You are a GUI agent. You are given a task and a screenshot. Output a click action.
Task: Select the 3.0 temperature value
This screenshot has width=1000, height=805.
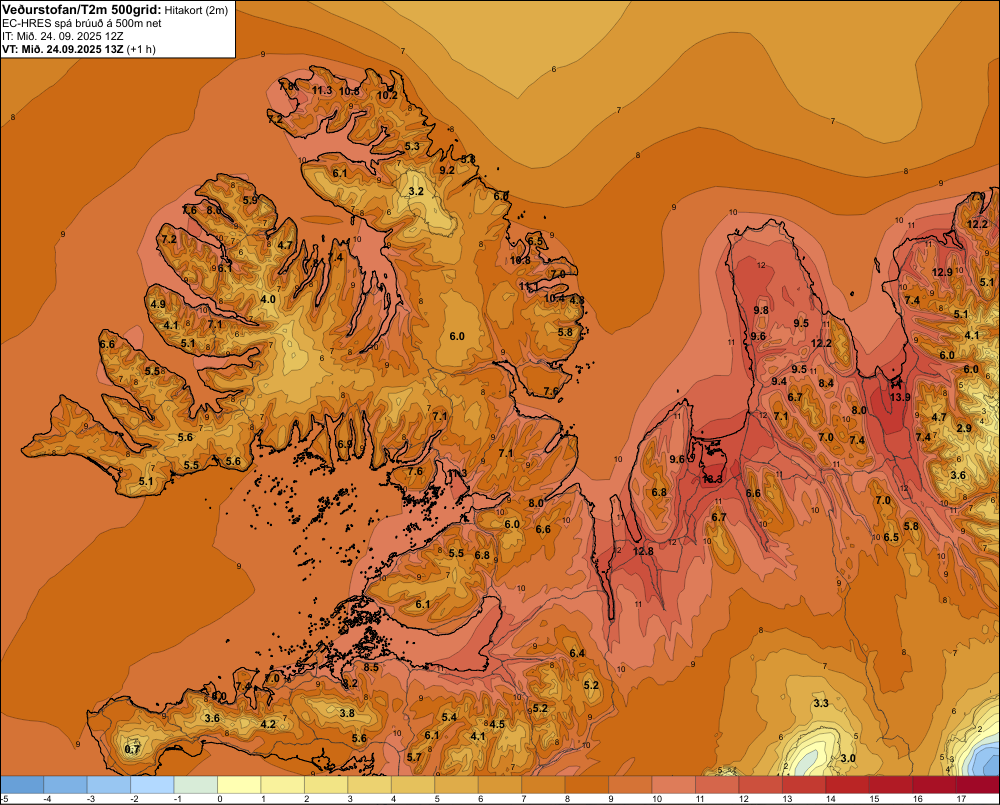pos(848,758)
